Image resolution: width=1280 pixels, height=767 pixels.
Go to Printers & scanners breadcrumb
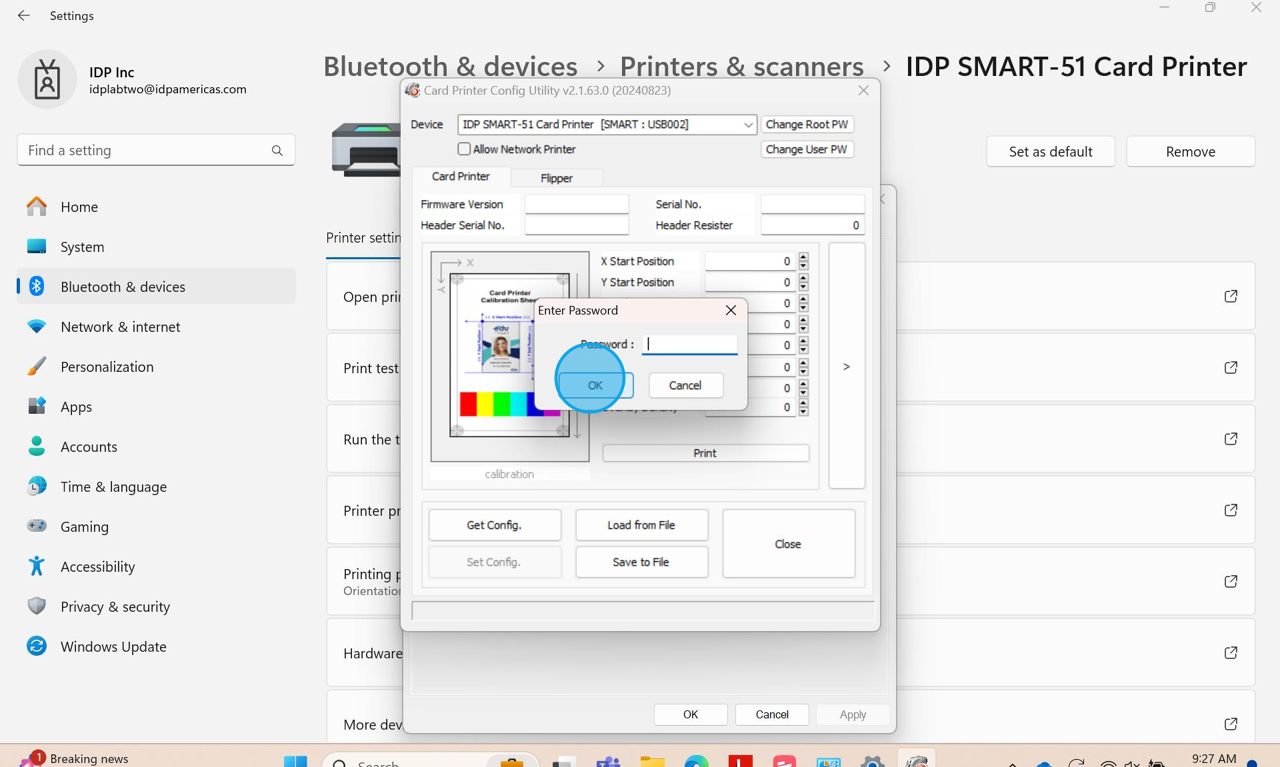742,66
